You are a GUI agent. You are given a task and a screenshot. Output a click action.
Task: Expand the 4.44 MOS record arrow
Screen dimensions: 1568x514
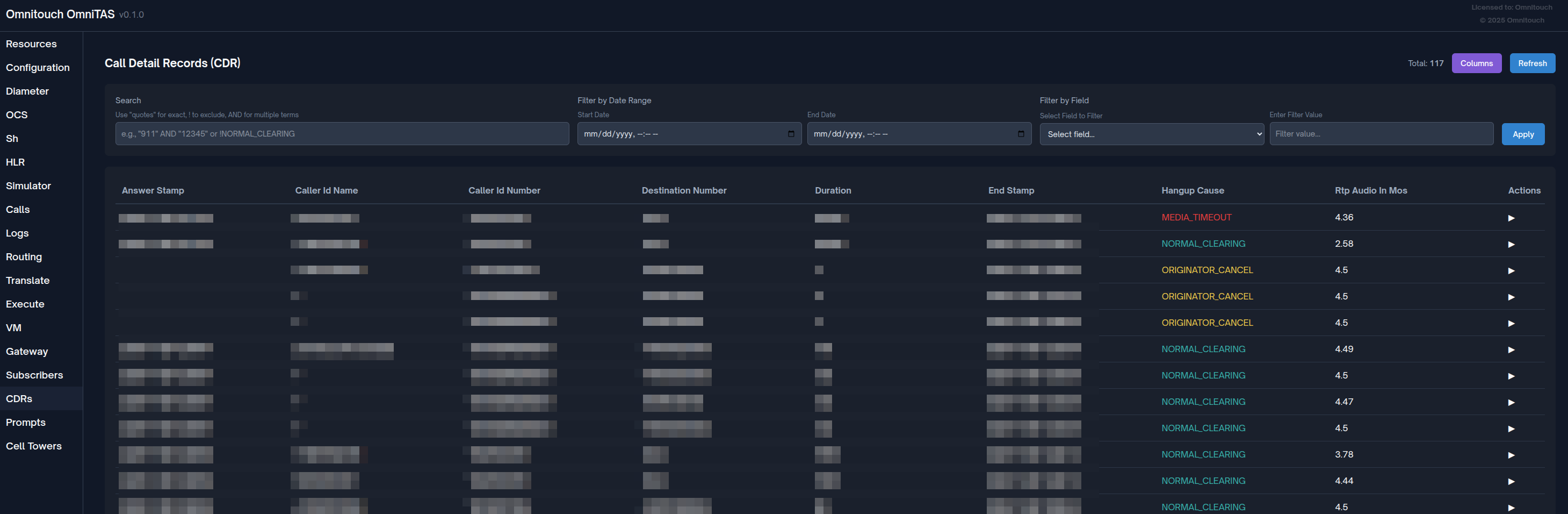[1511, 481]
